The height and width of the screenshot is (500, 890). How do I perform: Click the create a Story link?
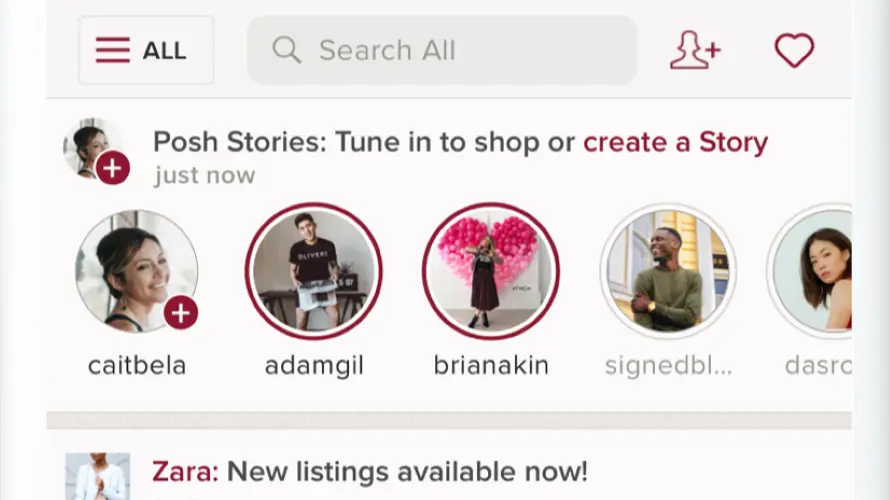tap(675, 142)
